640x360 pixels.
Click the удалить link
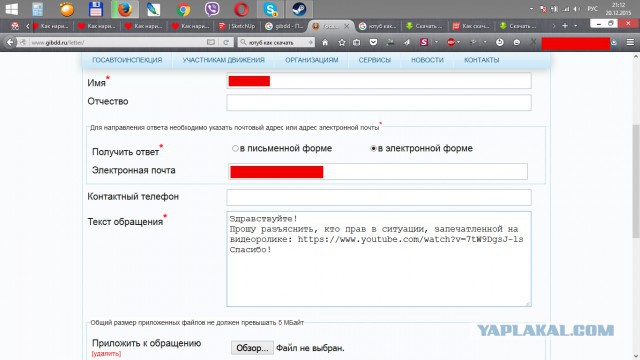[106, 353]
